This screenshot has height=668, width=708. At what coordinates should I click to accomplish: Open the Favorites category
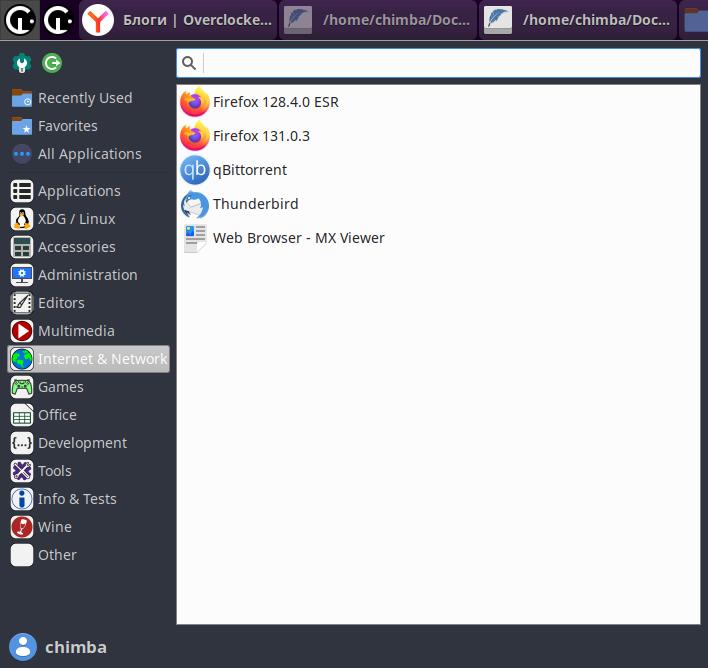88,126
